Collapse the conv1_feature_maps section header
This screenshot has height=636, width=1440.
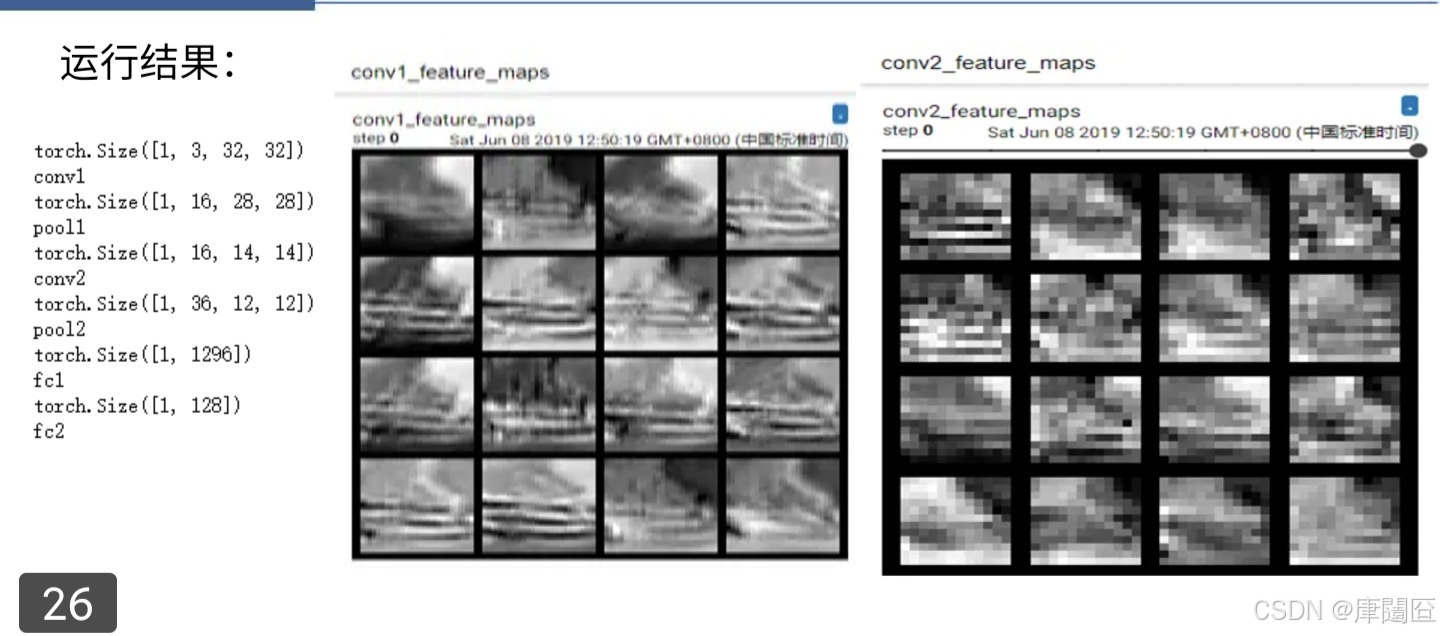(x=450, y=72)
